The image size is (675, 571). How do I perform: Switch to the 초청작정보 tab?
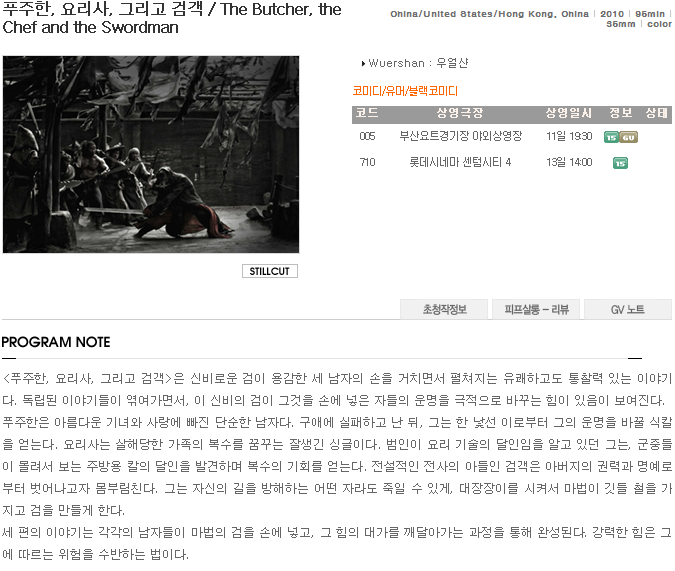[444, 309]
